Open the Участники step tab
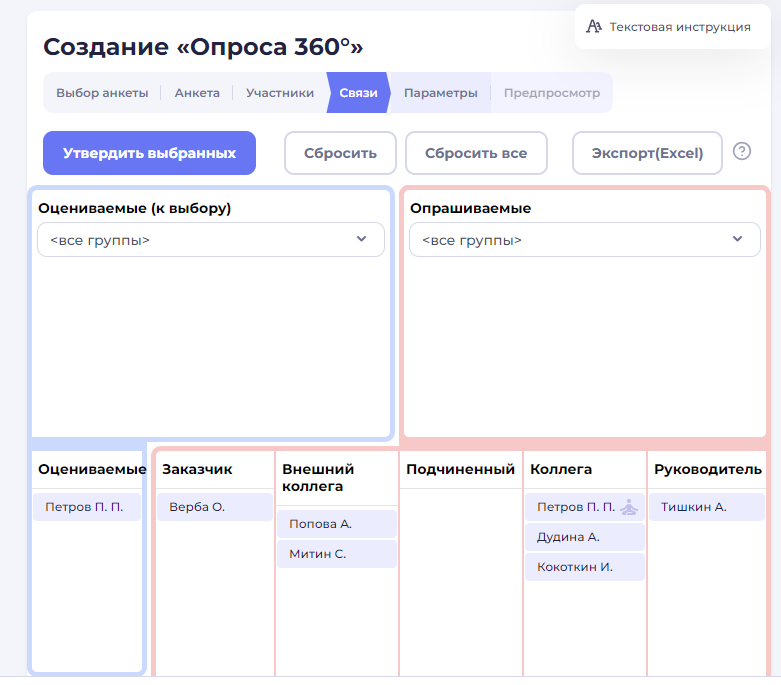The width and height of the screenshot is (781, 685). click(x=280, y=93)
